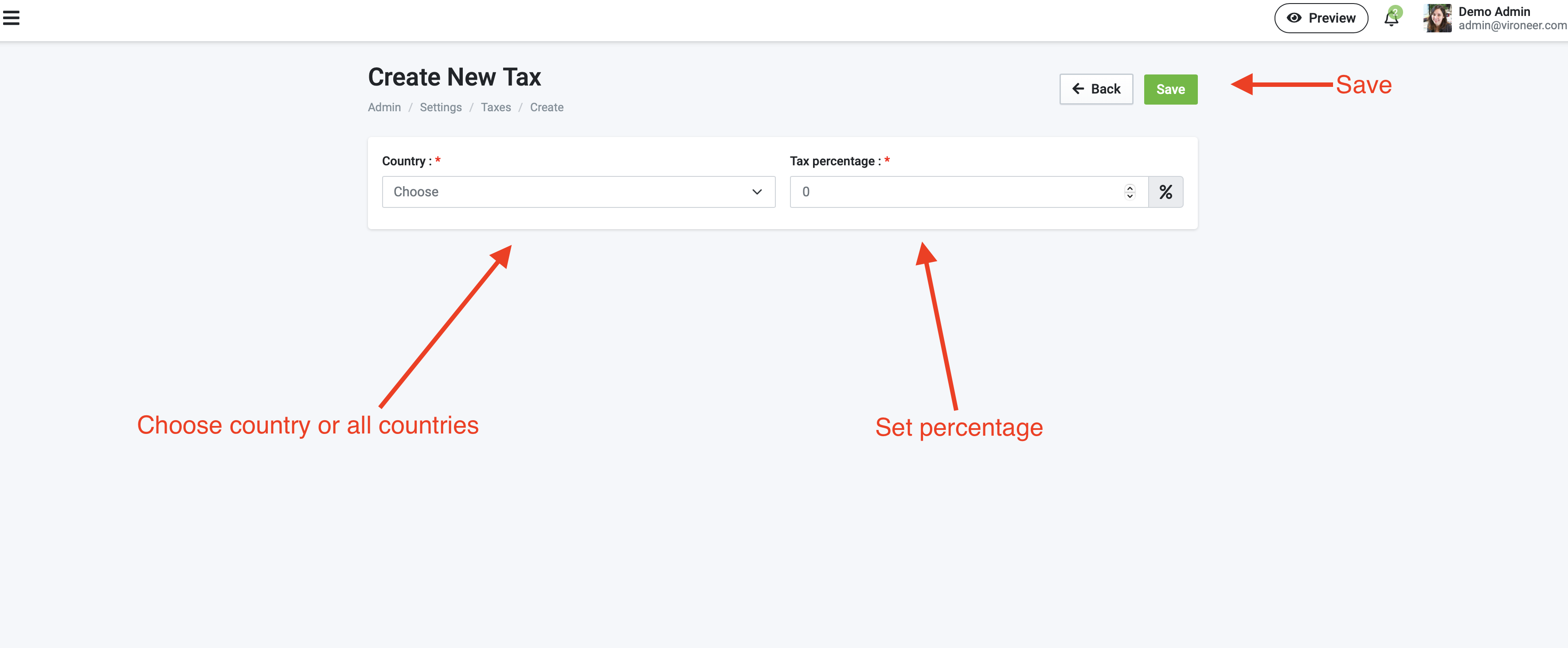
Task: Open Demo Admin account menu
Action: [x=1494, y=12]
